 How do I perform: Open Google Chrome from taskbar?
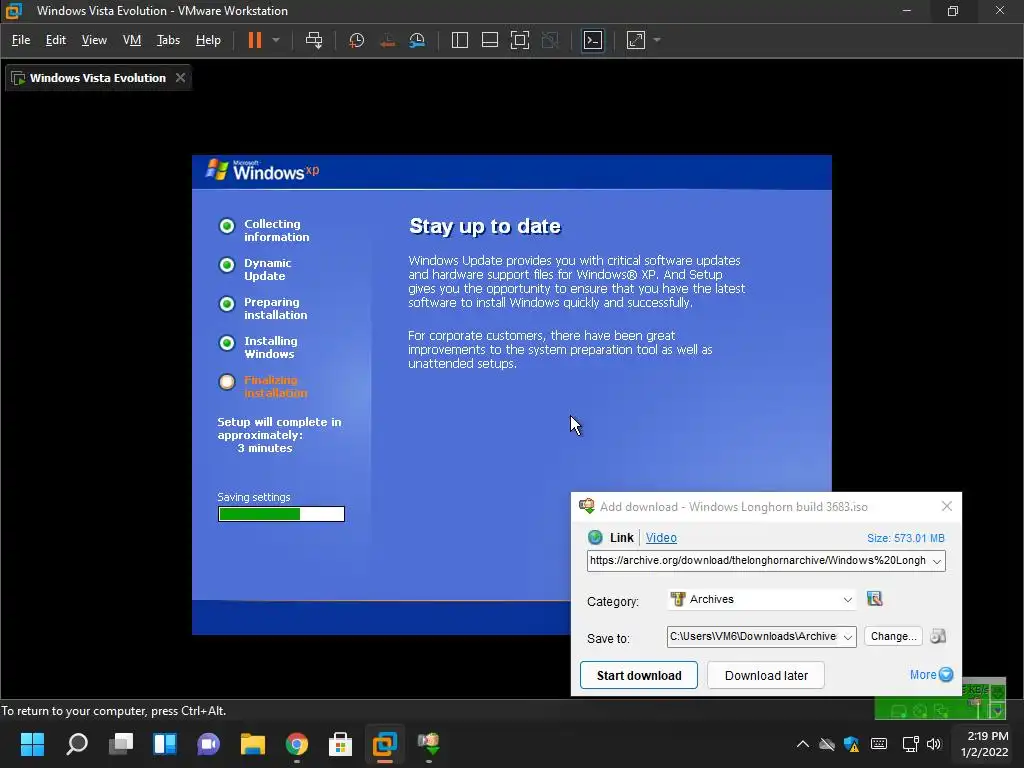click(x=296, y=744)
